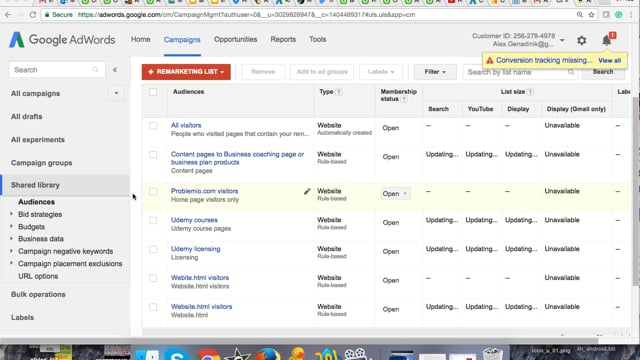
Task: Open Bulk operations in sidebar
Action: tap(38, 294)
